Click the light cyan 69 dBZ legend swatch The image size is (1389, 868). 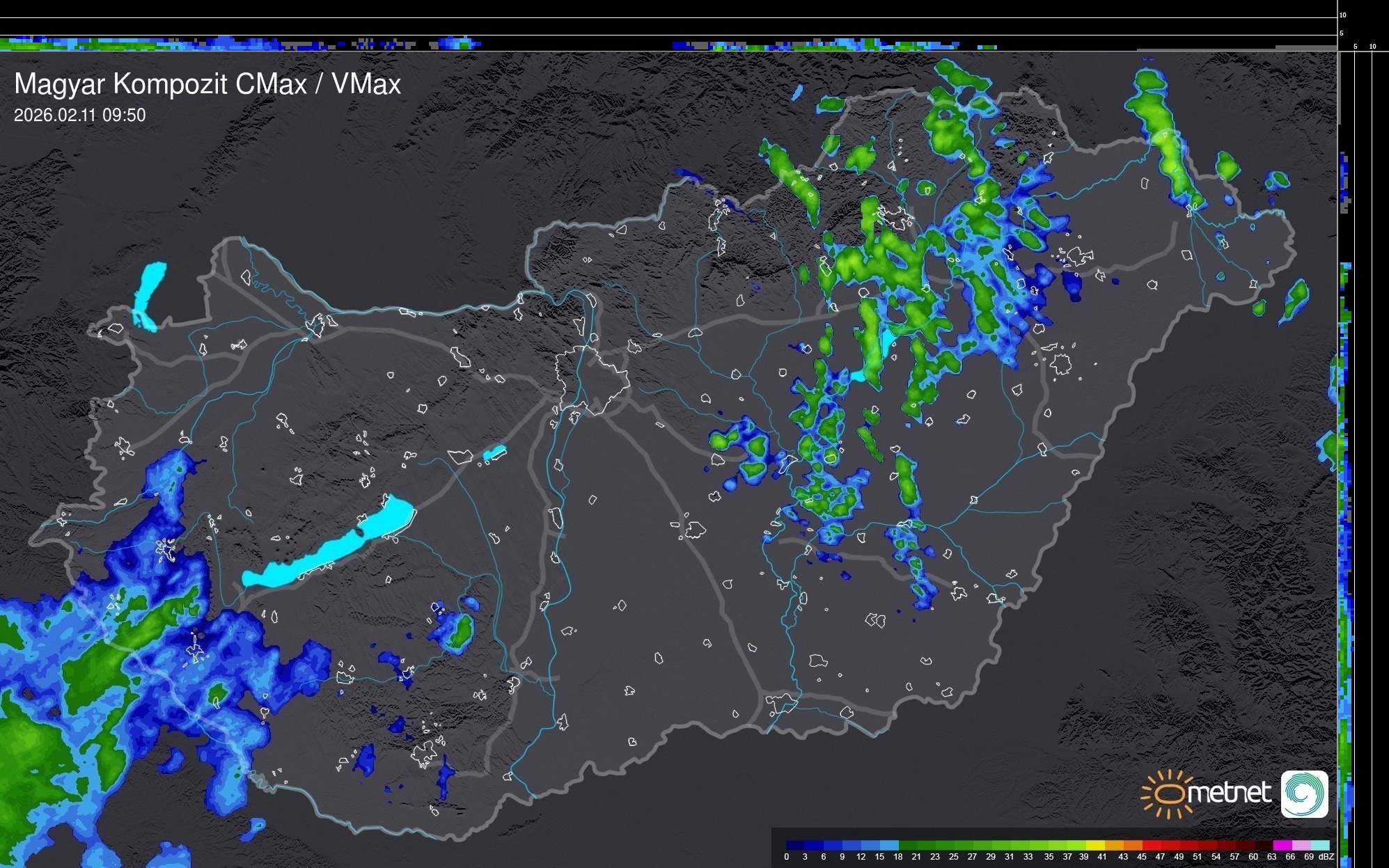(x=1319, y=845)
